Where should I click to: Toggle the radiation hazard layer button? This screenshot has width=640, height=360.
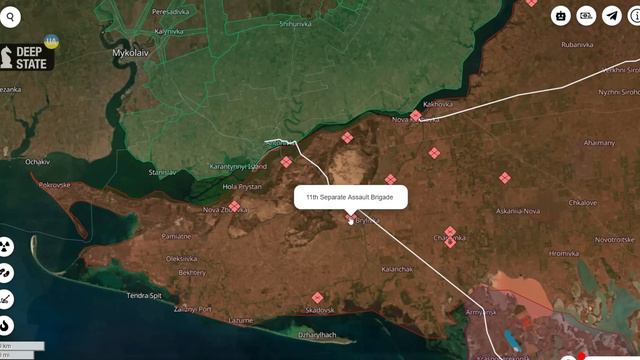tap(6, 247)
